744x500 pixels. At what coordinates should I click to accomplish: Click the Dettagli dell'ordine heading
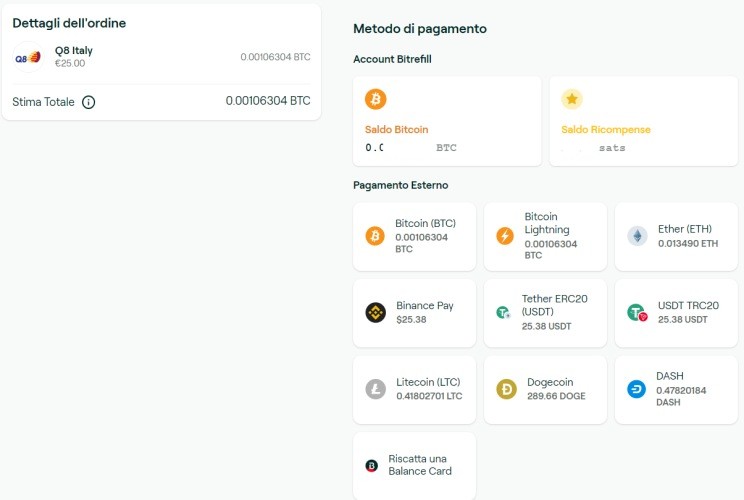69,23
